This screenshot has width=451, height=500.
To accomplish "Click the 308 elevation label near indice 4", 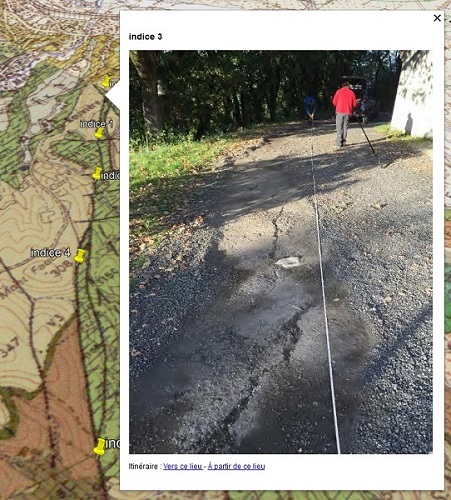I will 63,269.
